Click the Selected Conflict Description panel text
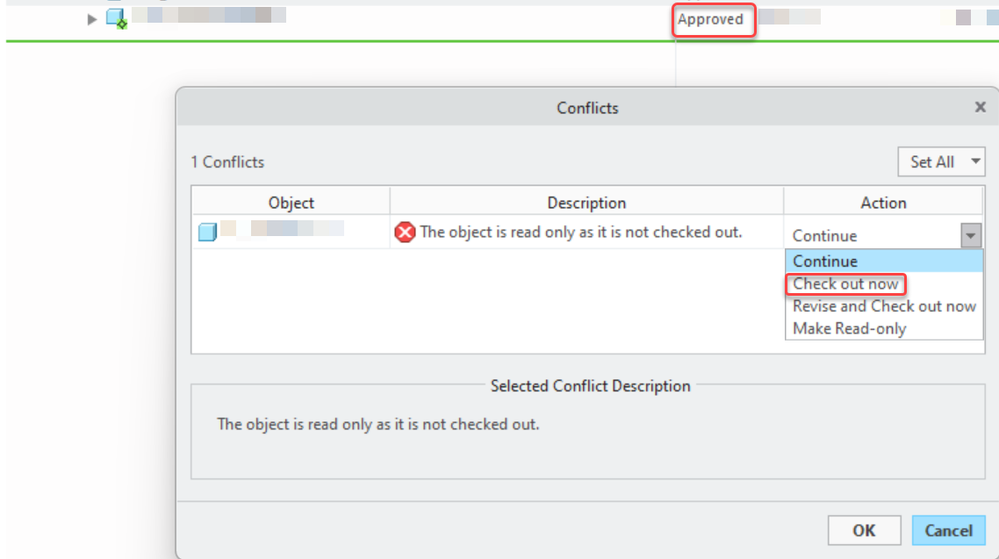The height and width of the screenshot is (559, 999). pyautogui.click(x=378, y=424)
